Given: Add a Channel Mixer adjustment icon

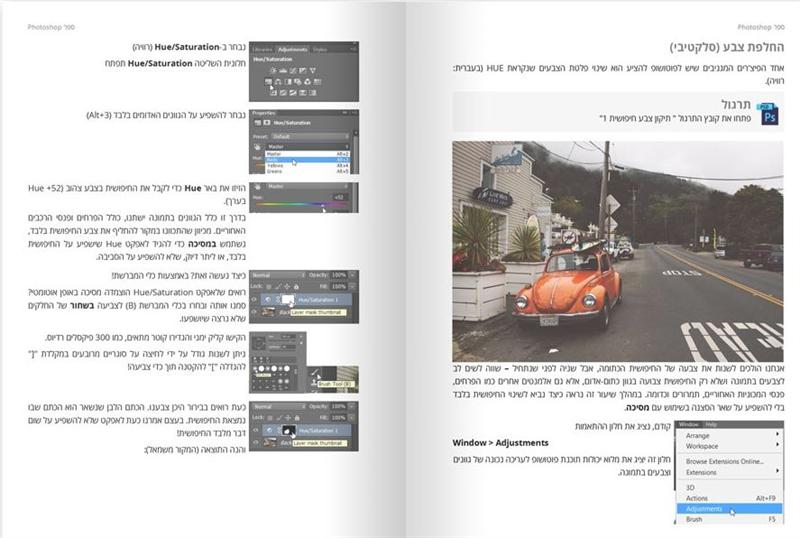Looking at the screenshot, I should point(308,82).
